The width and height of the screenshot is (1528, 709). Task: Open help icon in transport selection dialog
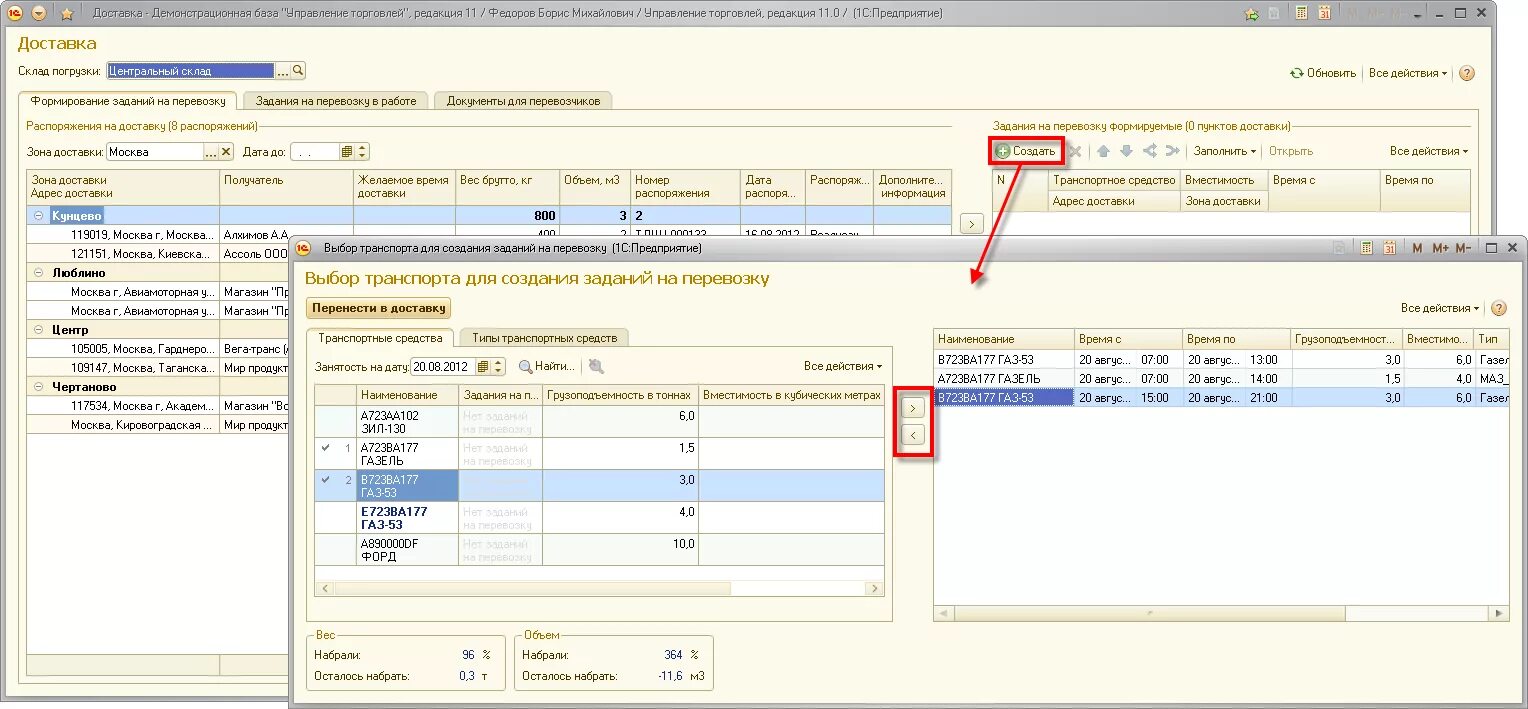pos(1499,308)
